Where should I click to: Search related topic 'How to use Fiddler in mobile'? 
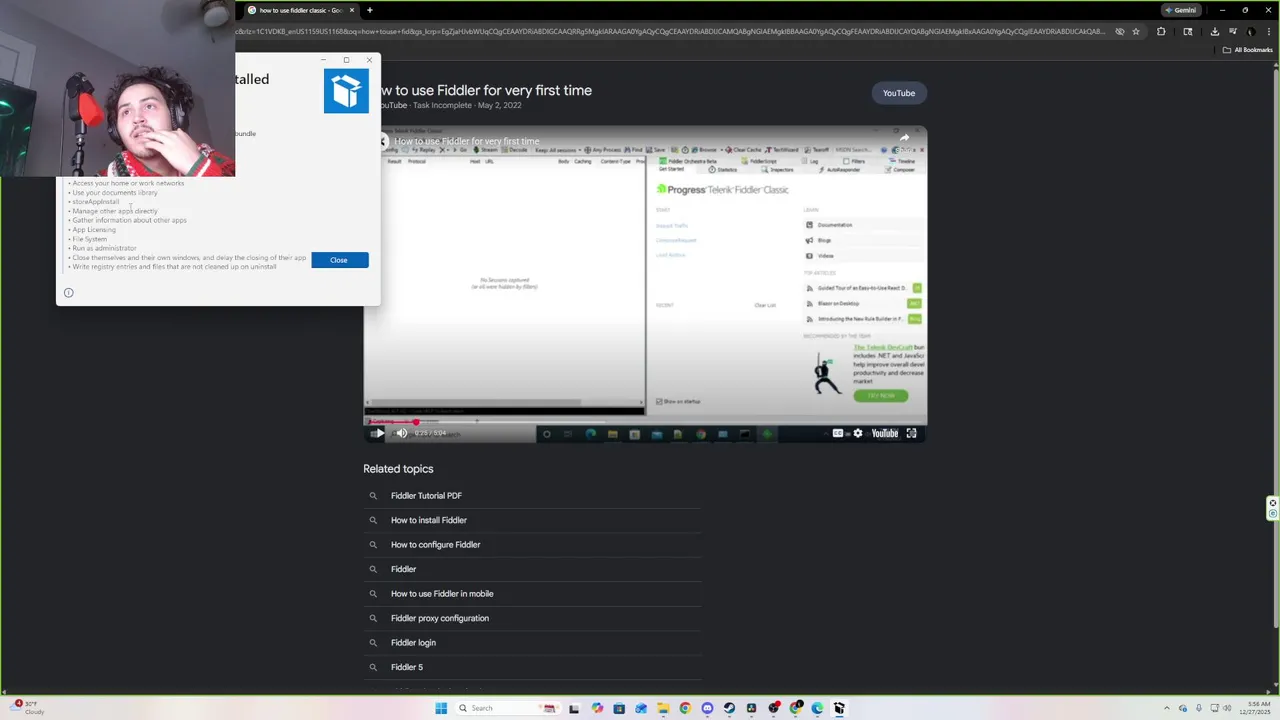pyautogui.click(x=442, y=594)
